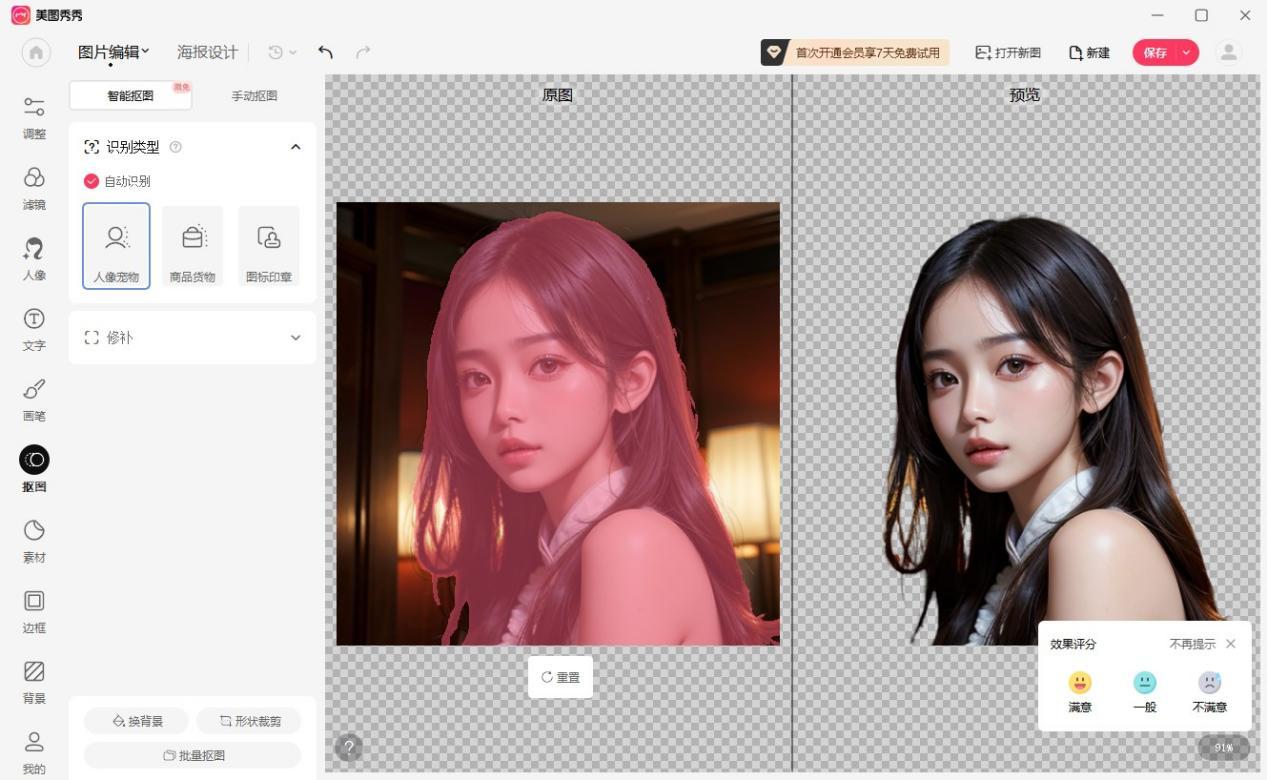Switch to 手动抠图 manual cutout tab
This screenshot has height=780, width=1267.
[x=254, y=96]
